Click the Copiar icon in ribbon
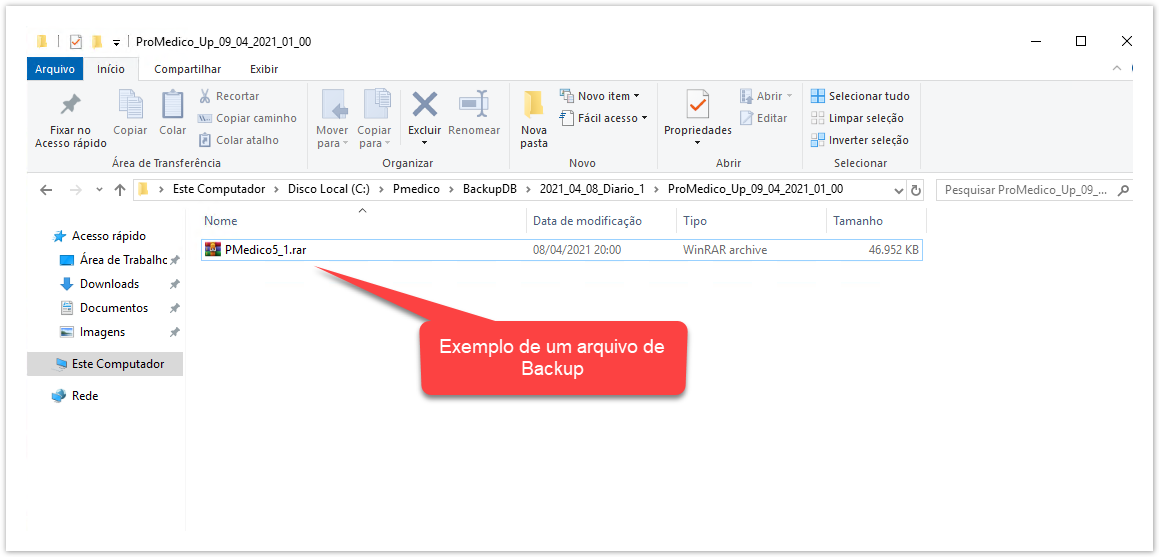The image size is (1159, 557). coord(130,105)
